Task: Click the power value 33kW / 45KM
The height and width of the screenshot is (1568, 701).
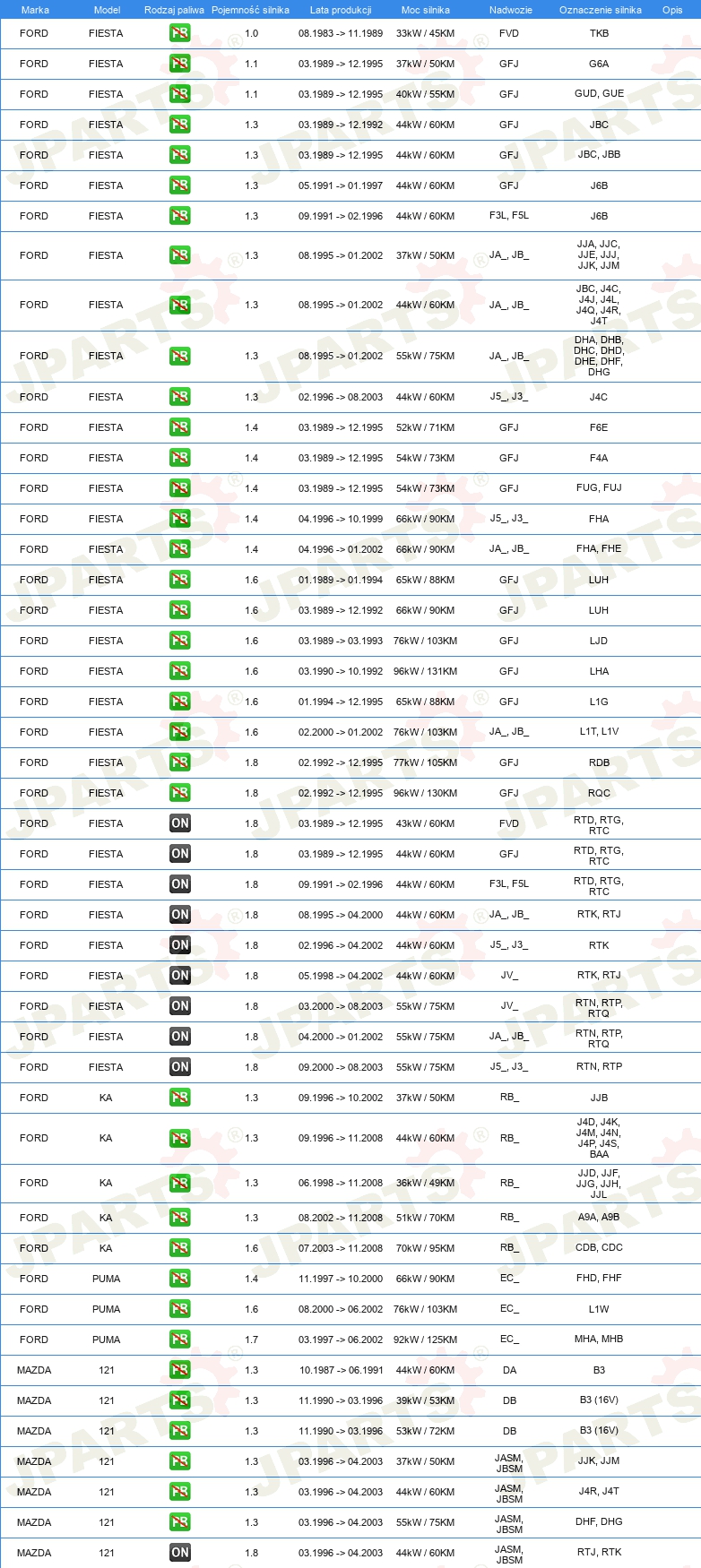Action: tap(426, 33)
